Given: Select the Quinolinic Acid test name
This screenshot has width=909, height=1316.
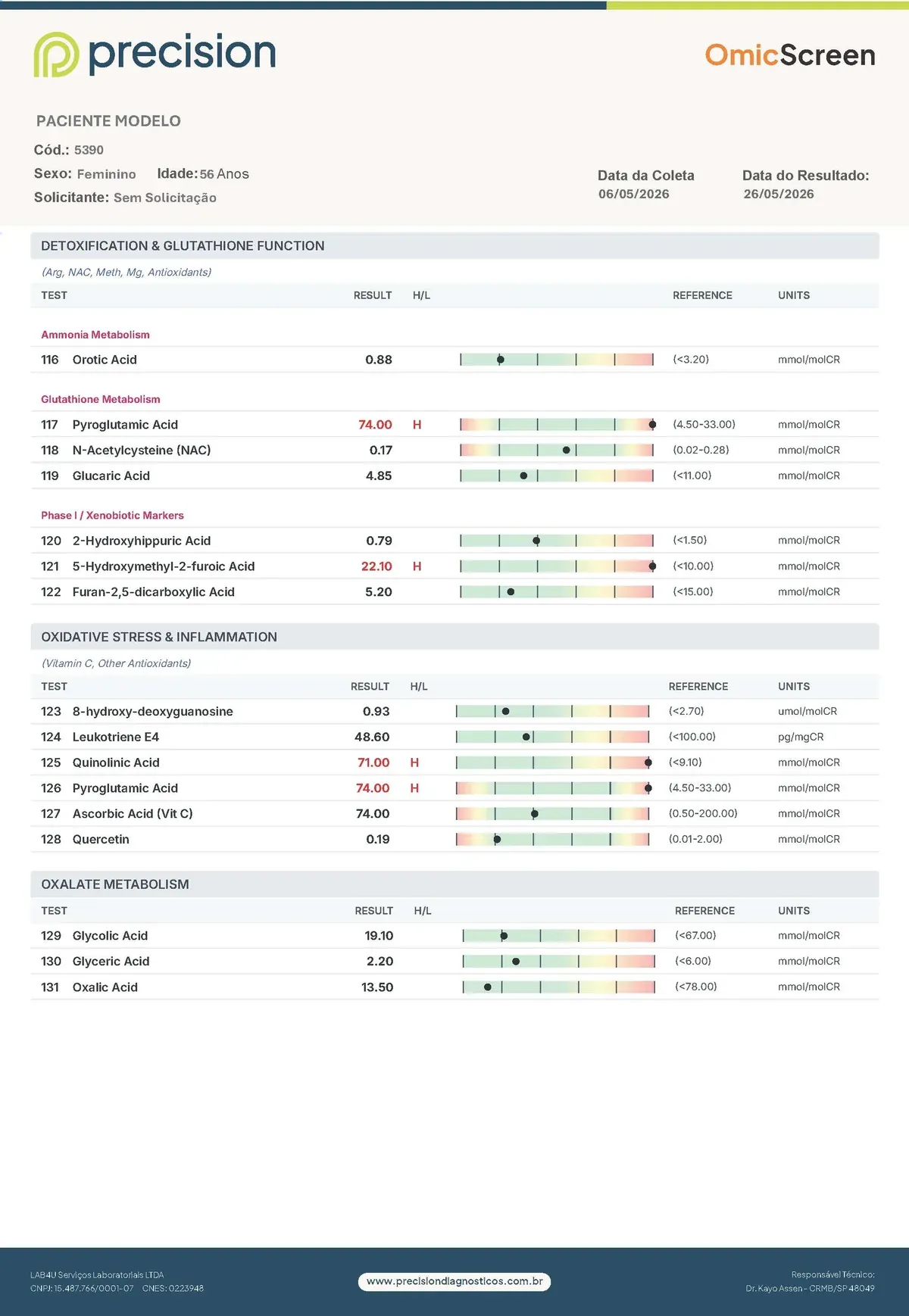Looking at the screenshot, I should pyautogui.click(x=116, y=762).
